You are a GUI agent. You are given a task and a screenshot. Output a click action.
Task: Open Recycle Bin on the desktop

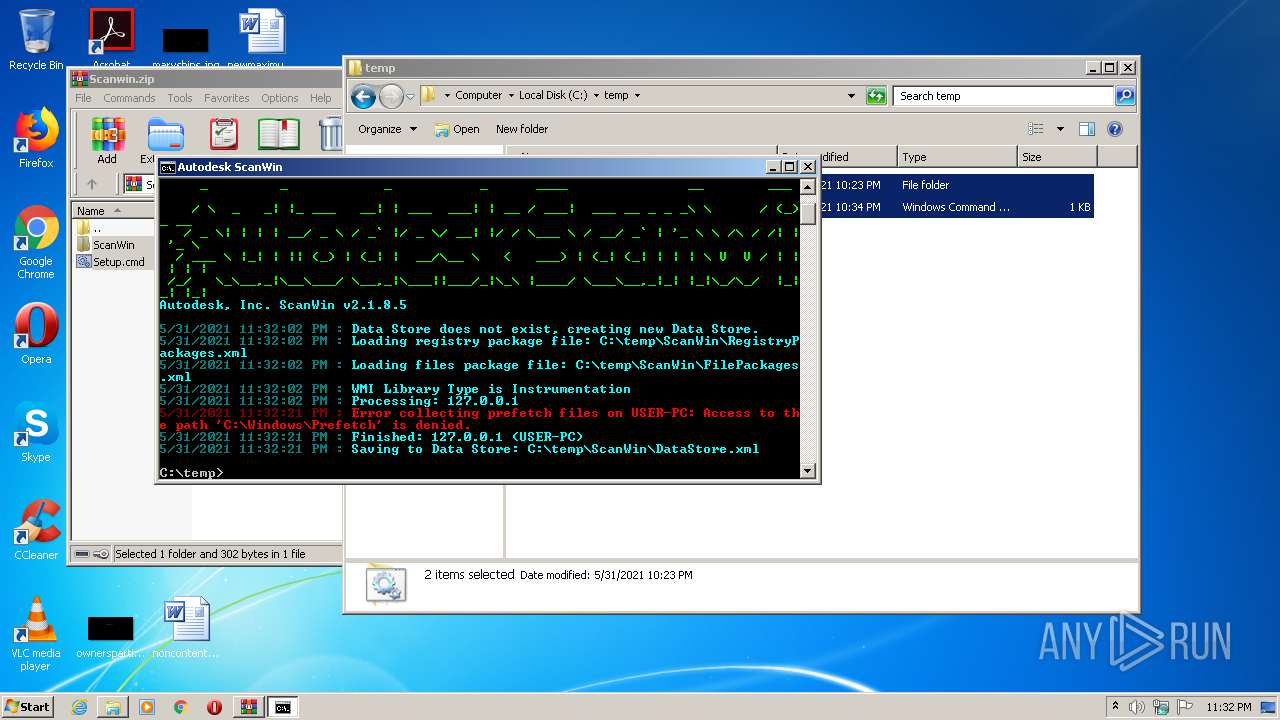pyautogui.click(x=36, y=40)
